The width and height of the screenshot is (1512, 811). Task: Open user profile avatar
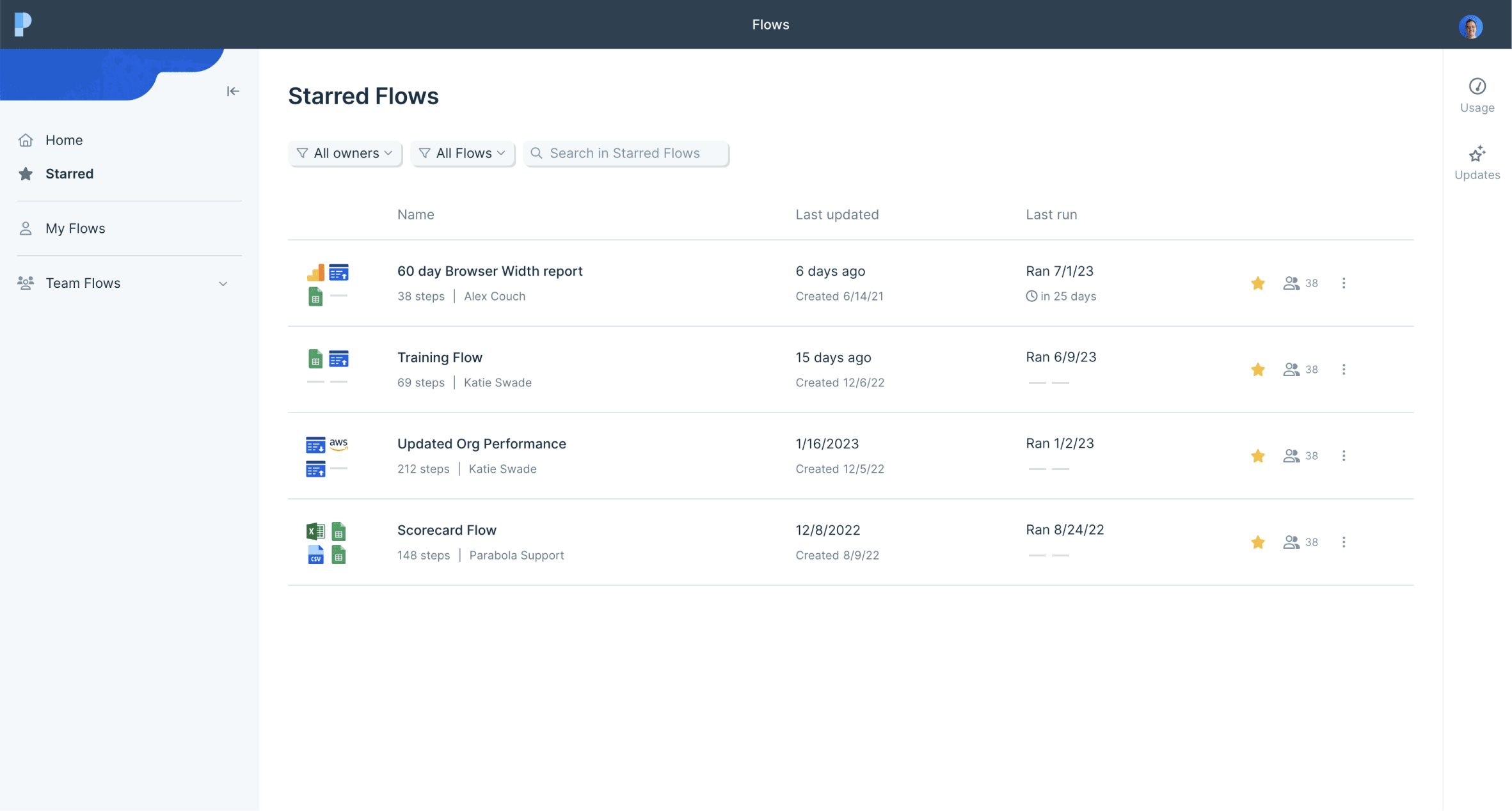click(x=1470, y=26)
